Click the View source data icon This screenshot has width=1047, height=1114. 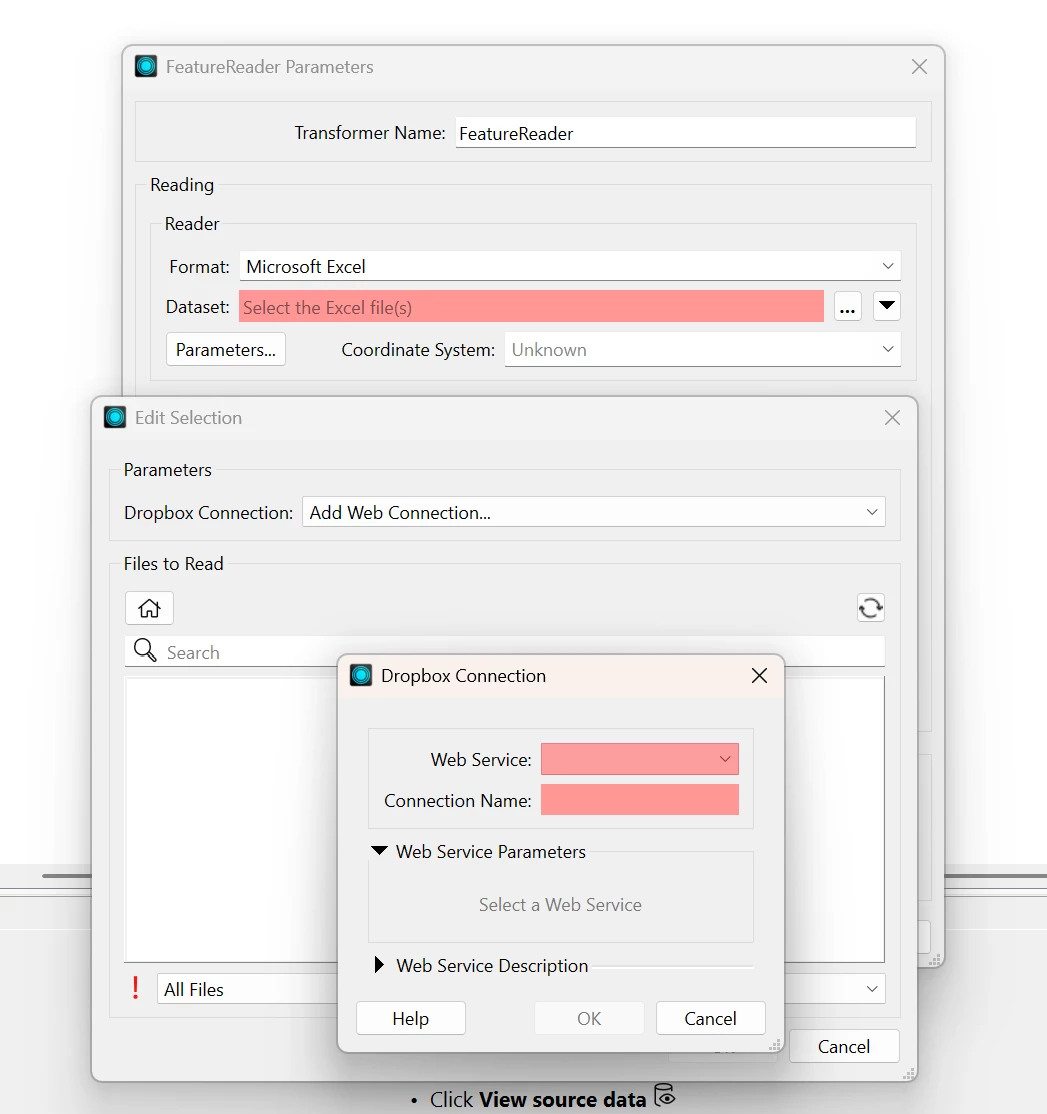[665, 1095]
